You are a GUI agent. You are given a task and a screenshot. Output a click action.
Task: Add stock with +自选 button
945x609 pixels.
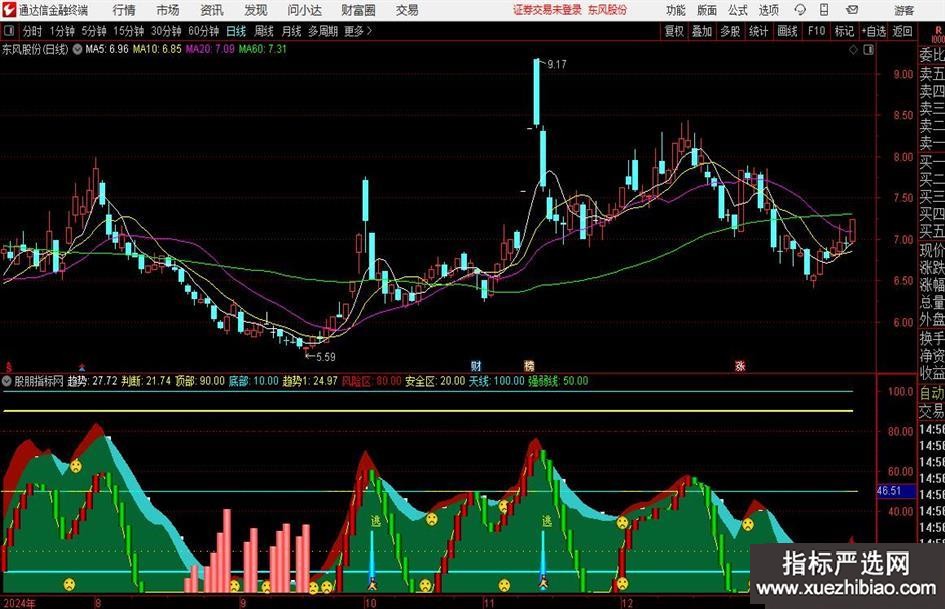pos(874,31)
